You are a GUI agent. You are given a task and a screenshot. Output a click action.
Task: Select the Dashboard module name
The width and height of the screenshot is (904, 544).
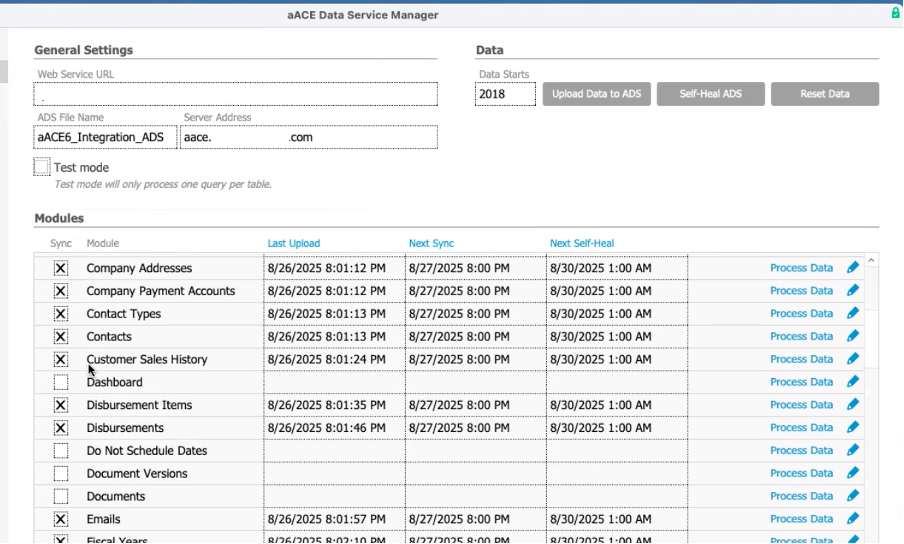[x=114, y=382]
